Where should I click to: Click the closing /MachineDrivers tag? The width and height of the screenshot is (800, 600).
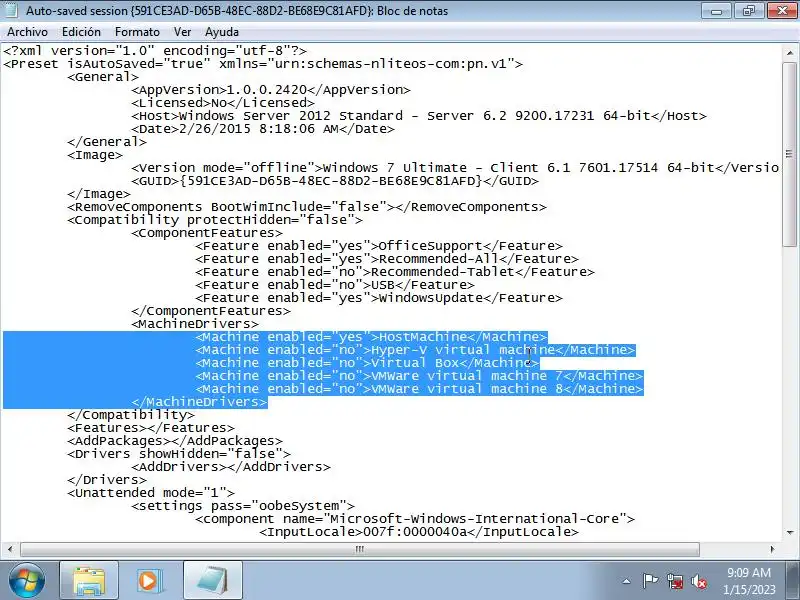tap(199, 402)
